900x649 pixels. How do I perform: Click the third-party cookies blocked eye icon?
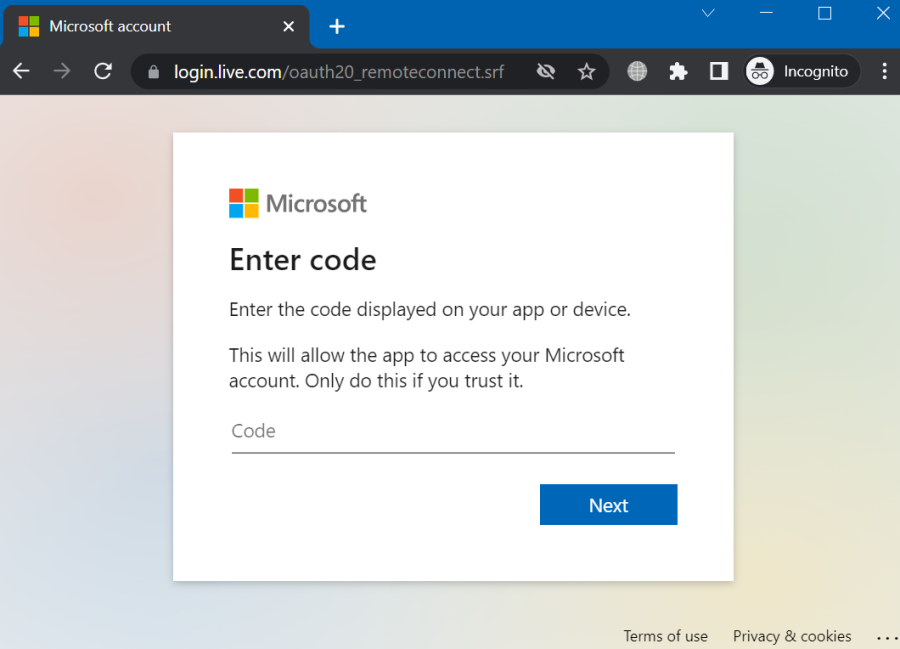coord(546,71)
